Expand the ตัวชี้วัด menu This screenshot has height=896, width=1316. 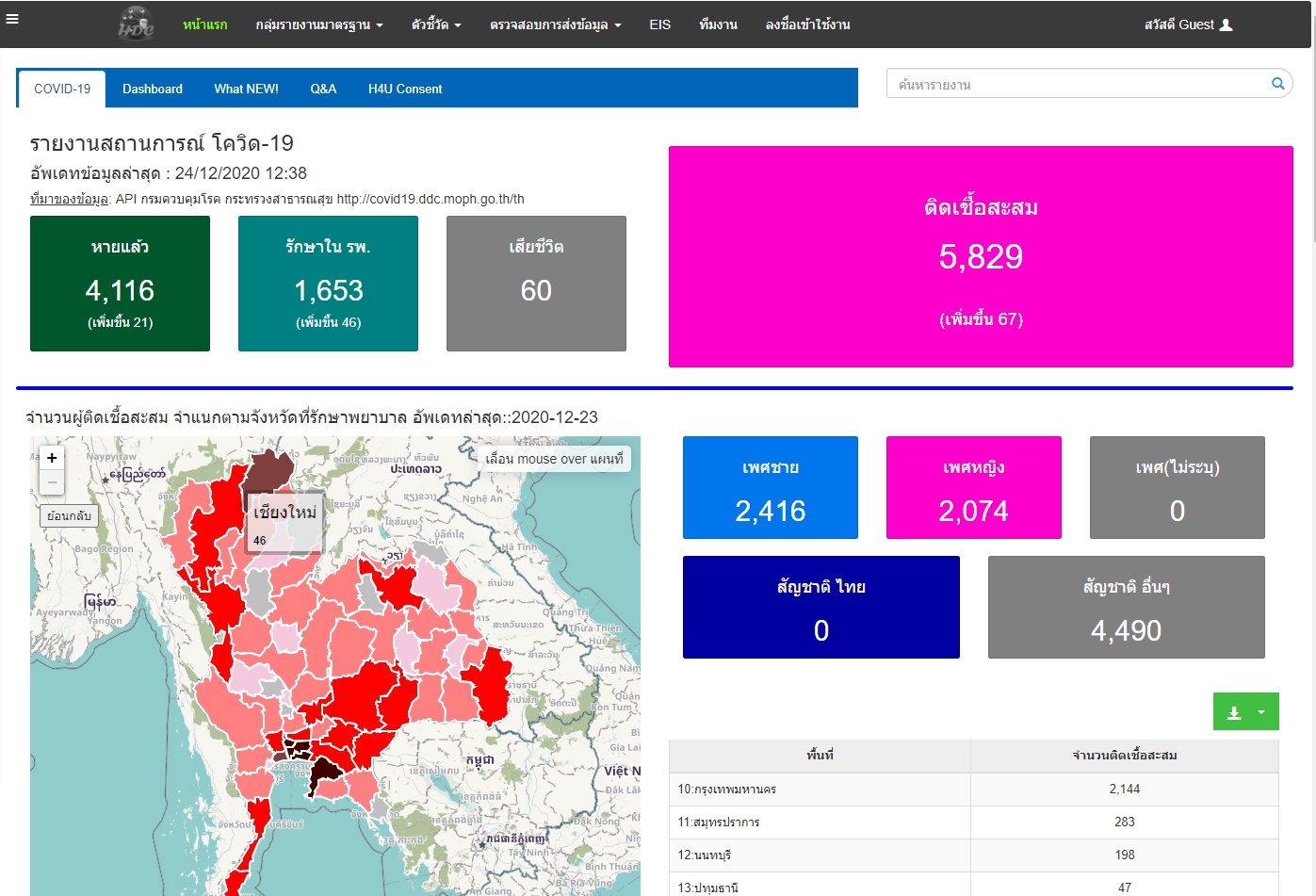click(436, 24)
